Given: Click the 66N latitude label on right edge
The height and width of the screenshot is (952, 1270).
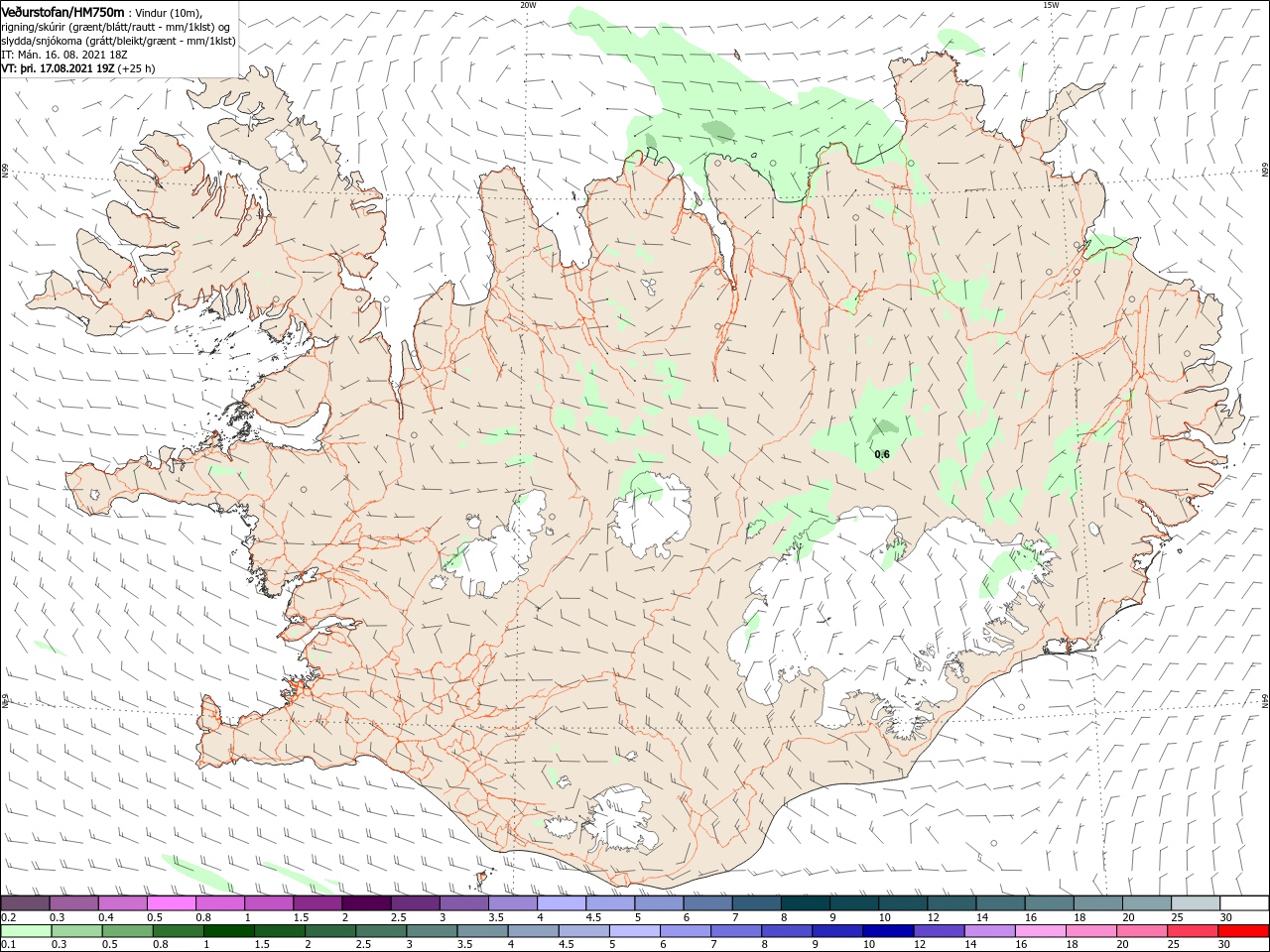Looking at the screenshot, I should (x=1265, y=171).
